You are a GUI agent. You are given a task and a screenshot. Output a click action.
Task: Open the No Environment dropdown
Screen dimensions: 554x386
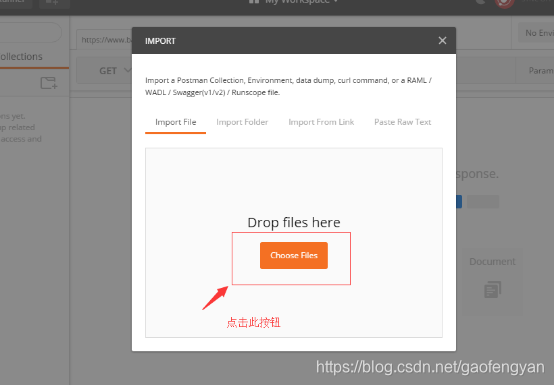pos(537,33)
